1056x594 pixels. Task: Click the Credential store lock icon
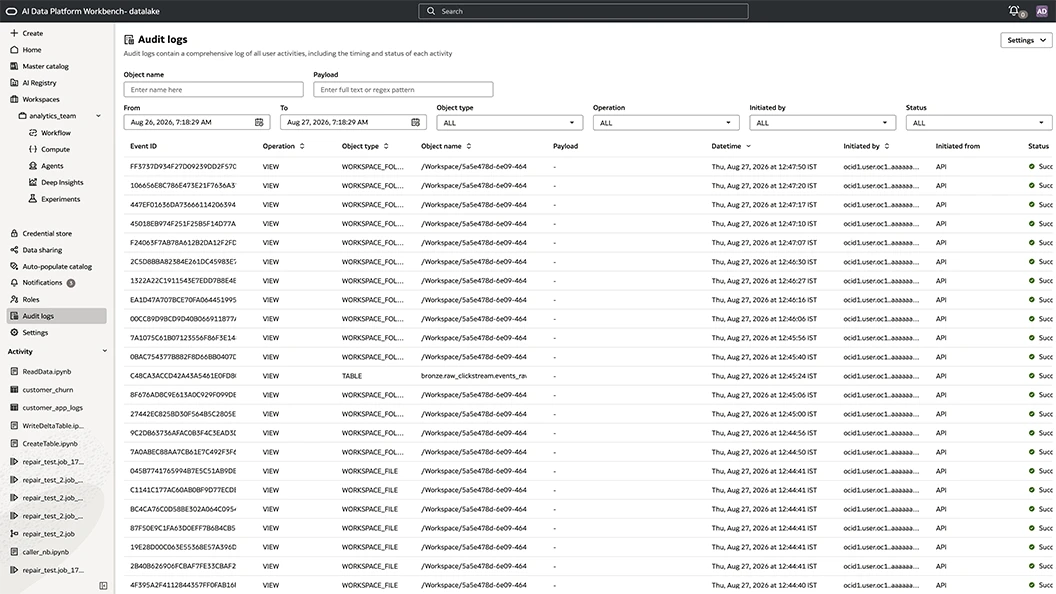14,233
